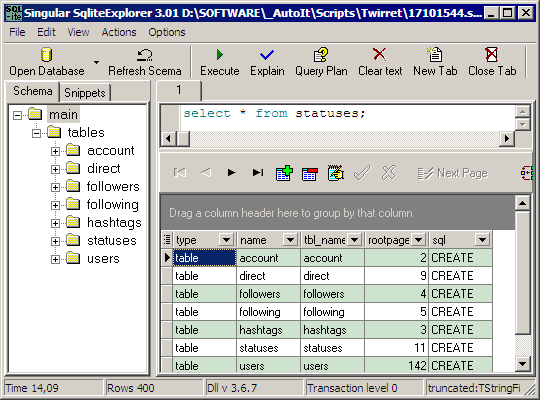This screenshot has height=400, width=540.
Task: Click the SQL editor scroll left arrow
Action: point(168,139)
